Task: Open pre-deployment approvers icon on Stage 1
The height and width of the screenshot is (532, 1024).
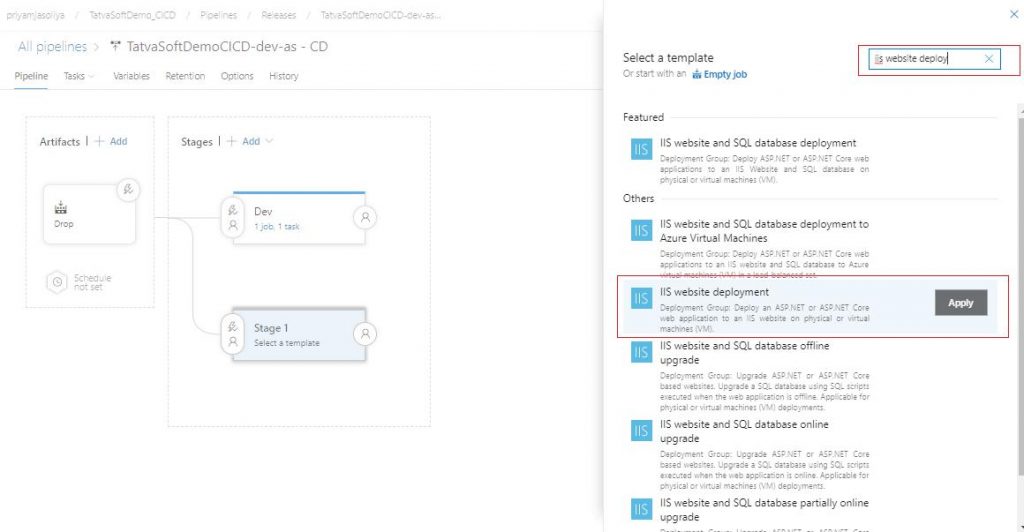Action: pos(232,341)
